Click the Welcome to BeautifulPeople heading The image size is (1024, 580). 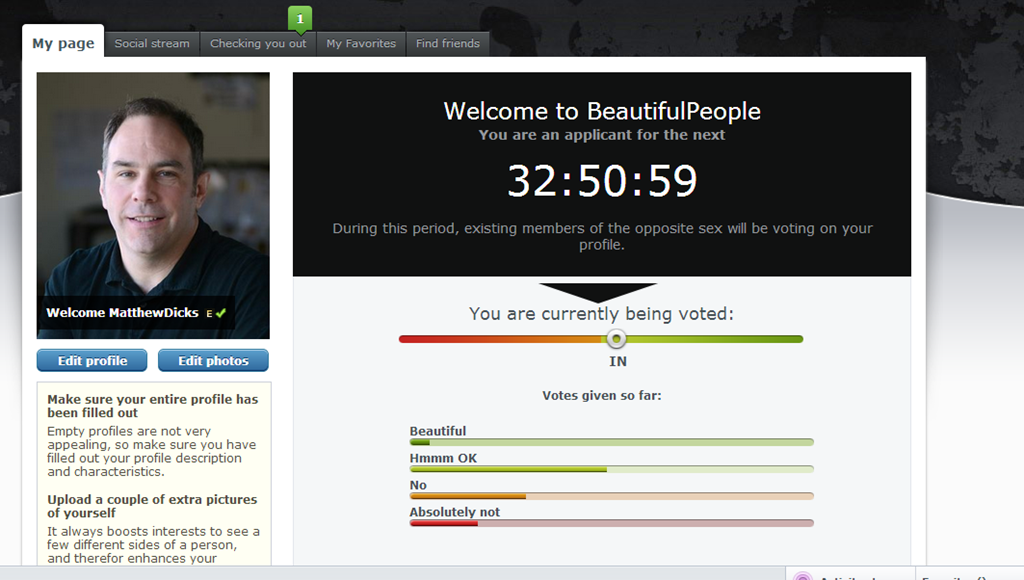click(602, 111)
